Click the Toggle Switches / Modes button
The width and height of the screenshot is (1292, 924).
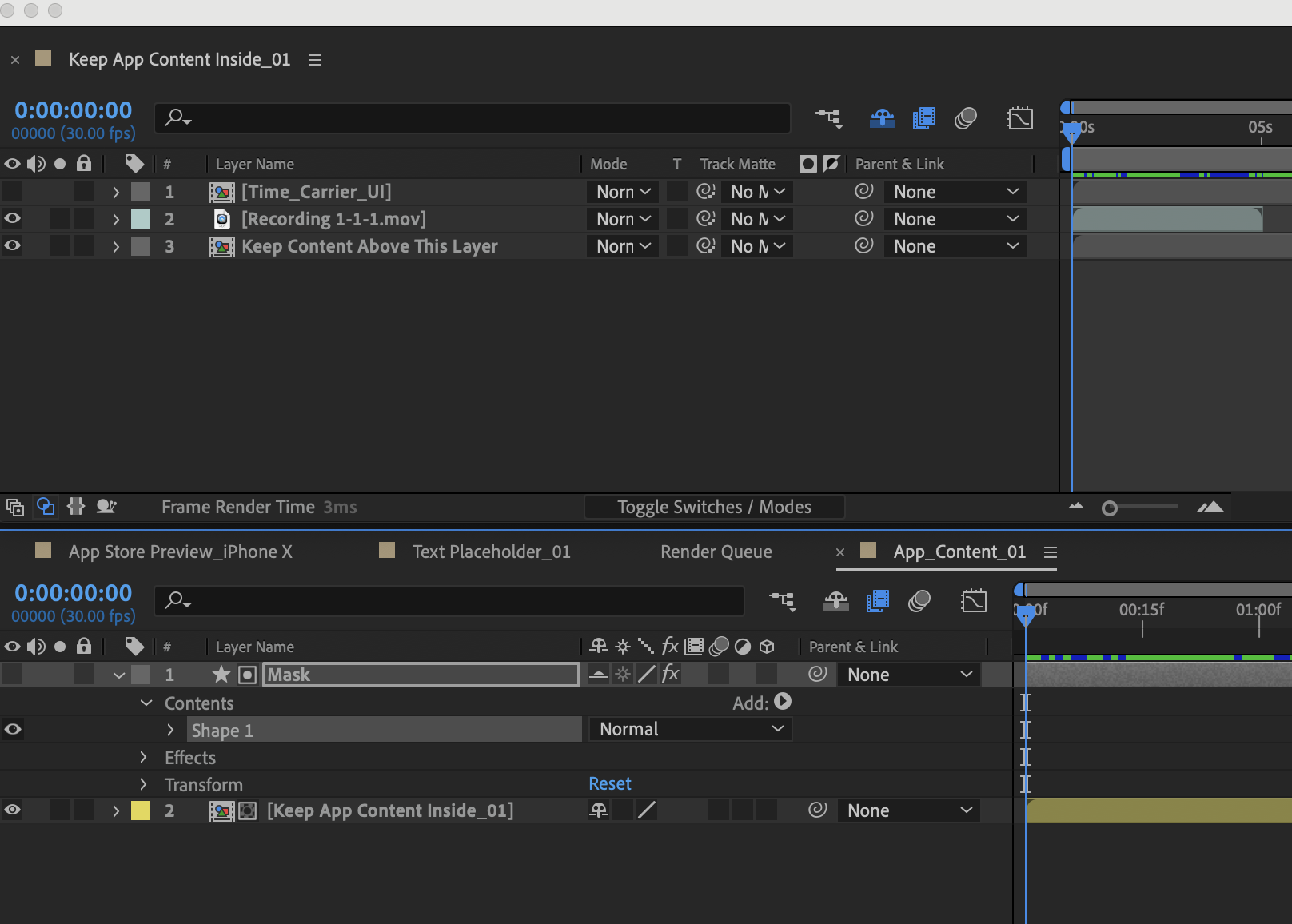tap(714, 506)
